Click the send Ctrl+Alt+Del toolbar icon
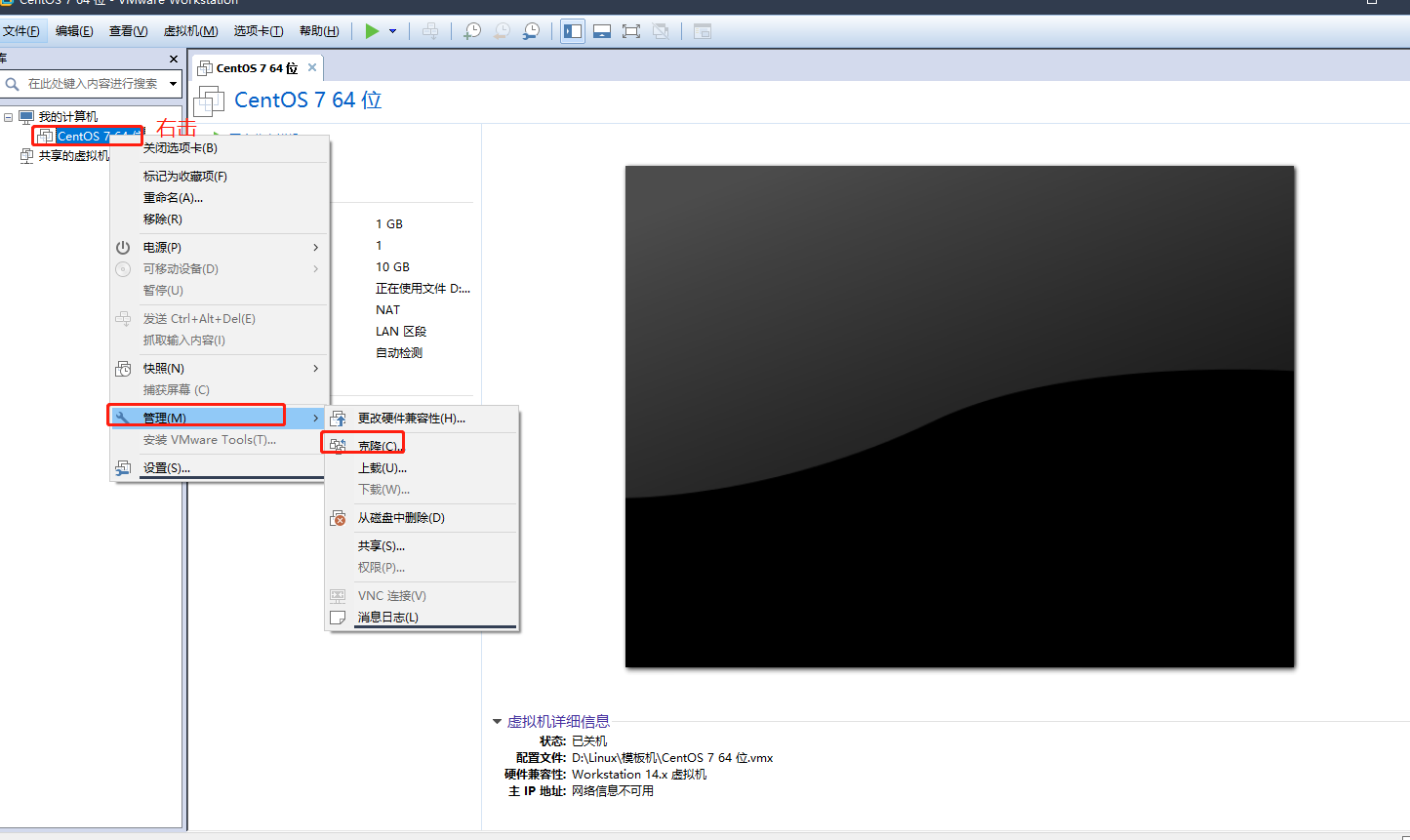The image size is (1410, 840). tap(430, 31)
